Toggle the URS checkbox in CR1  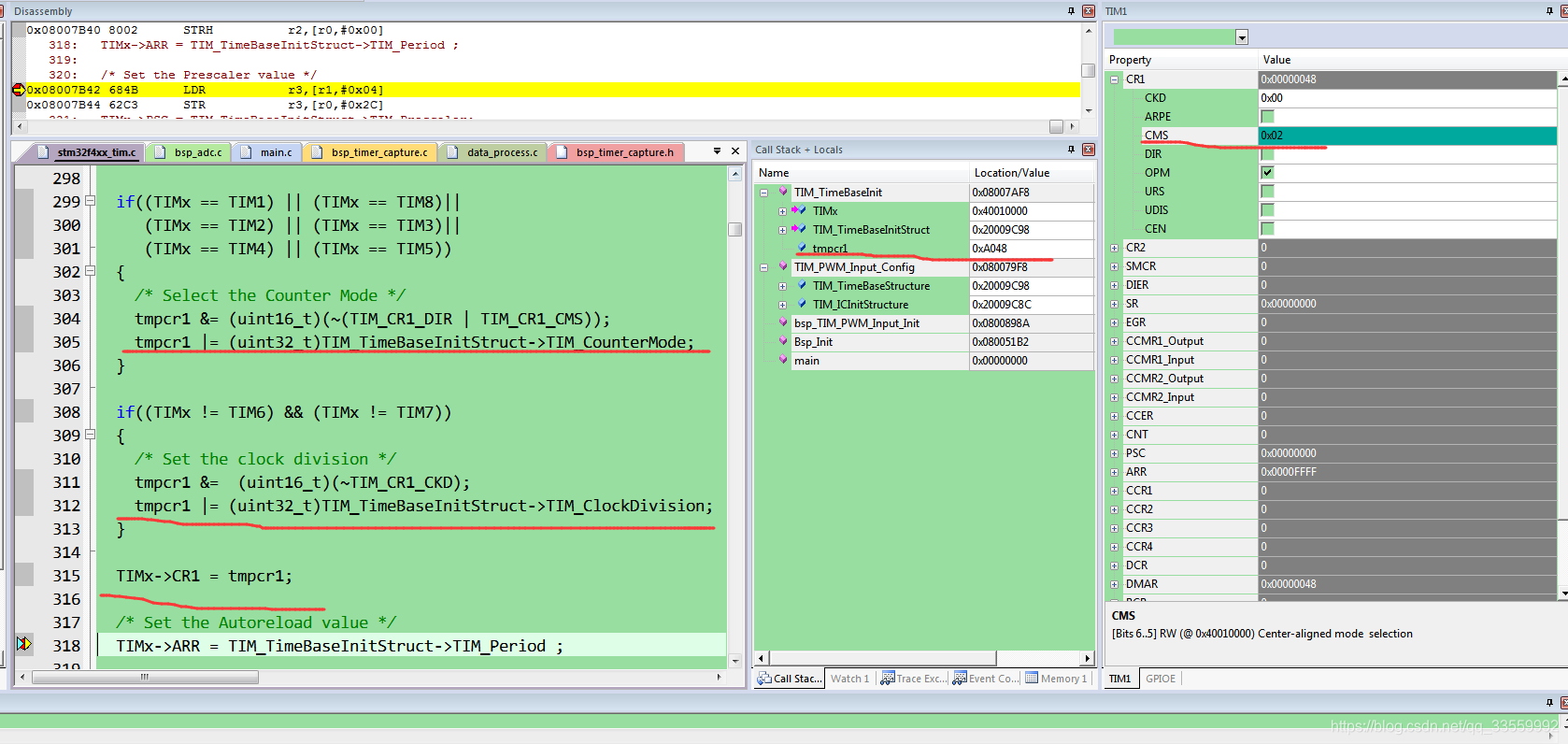pos(1267,192)
